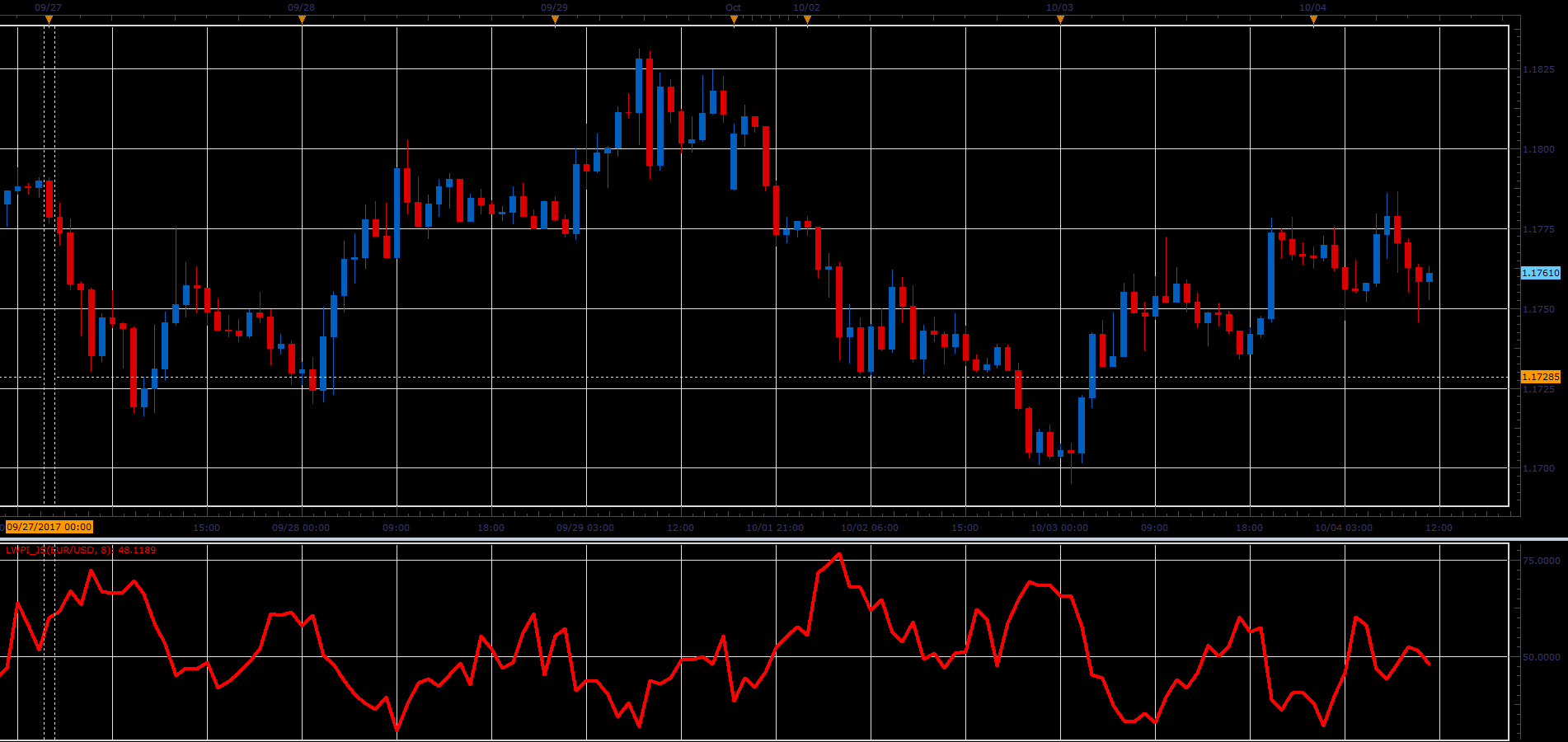
Task: Click the orange day marker for 10/04
Action: coord(1313,20)
